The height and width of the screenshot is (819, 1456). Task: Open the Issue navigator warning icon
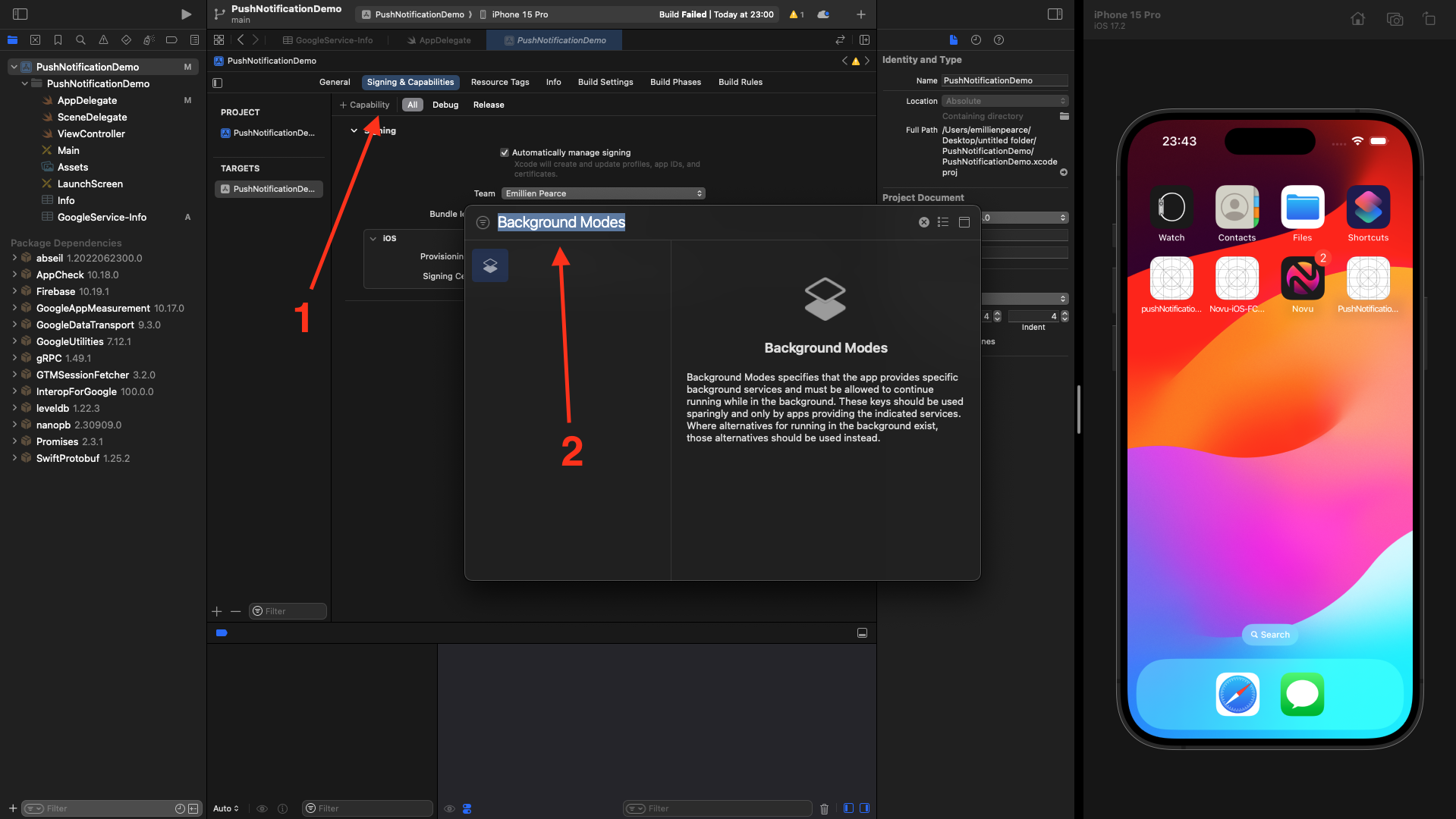click(103, 39)
